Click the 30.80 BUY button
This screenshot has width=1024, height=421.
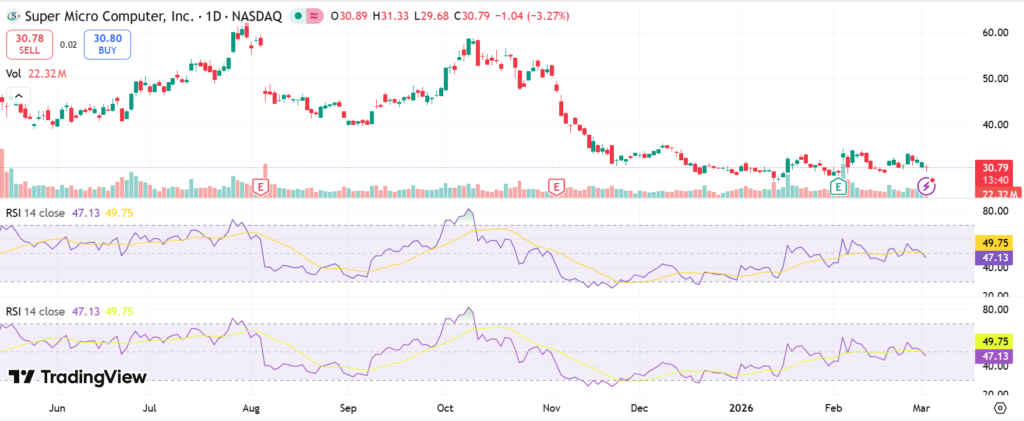click(x=107, y=44)
